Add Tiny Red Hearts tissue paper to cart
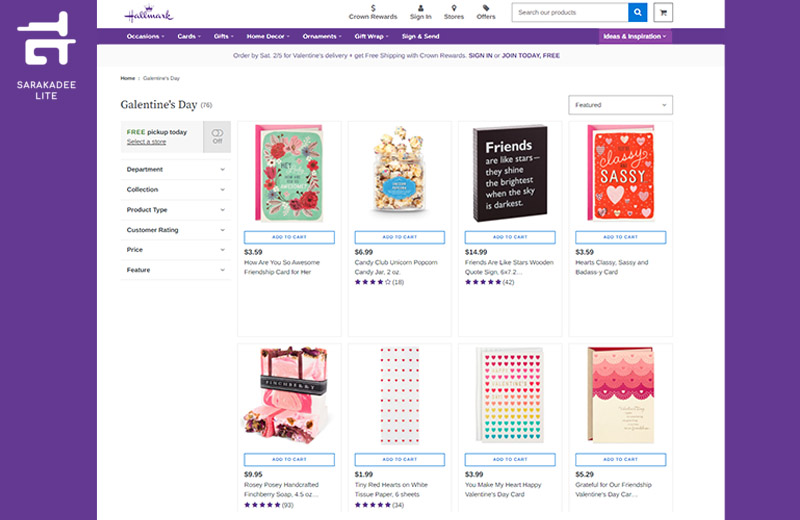This screenshot has height=520, width=800. tap(399, 460)
